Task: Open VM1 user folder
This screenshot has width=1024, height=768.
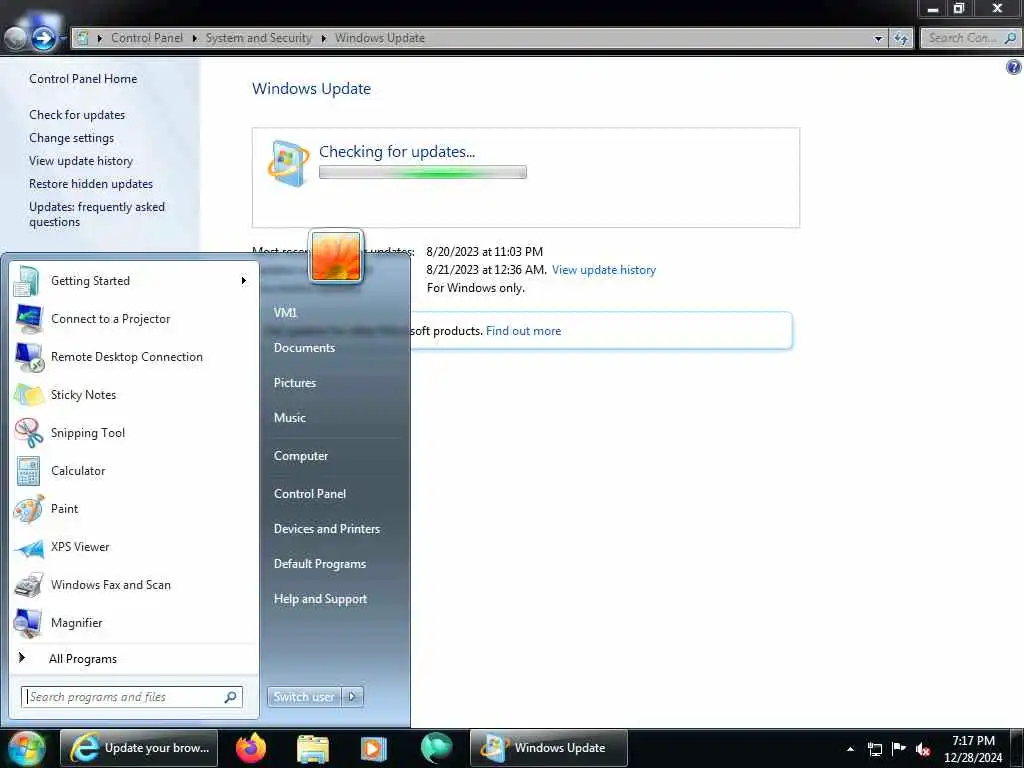Action: pos(285,313)
